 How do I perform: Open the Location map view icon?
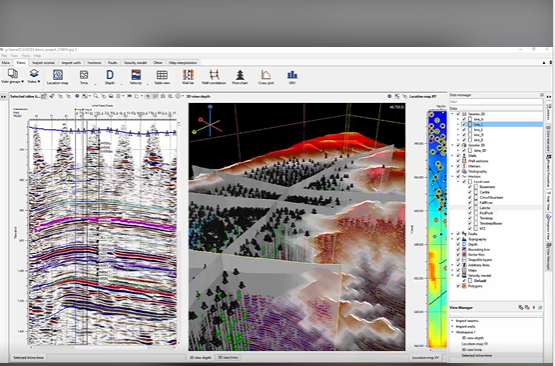58,76
